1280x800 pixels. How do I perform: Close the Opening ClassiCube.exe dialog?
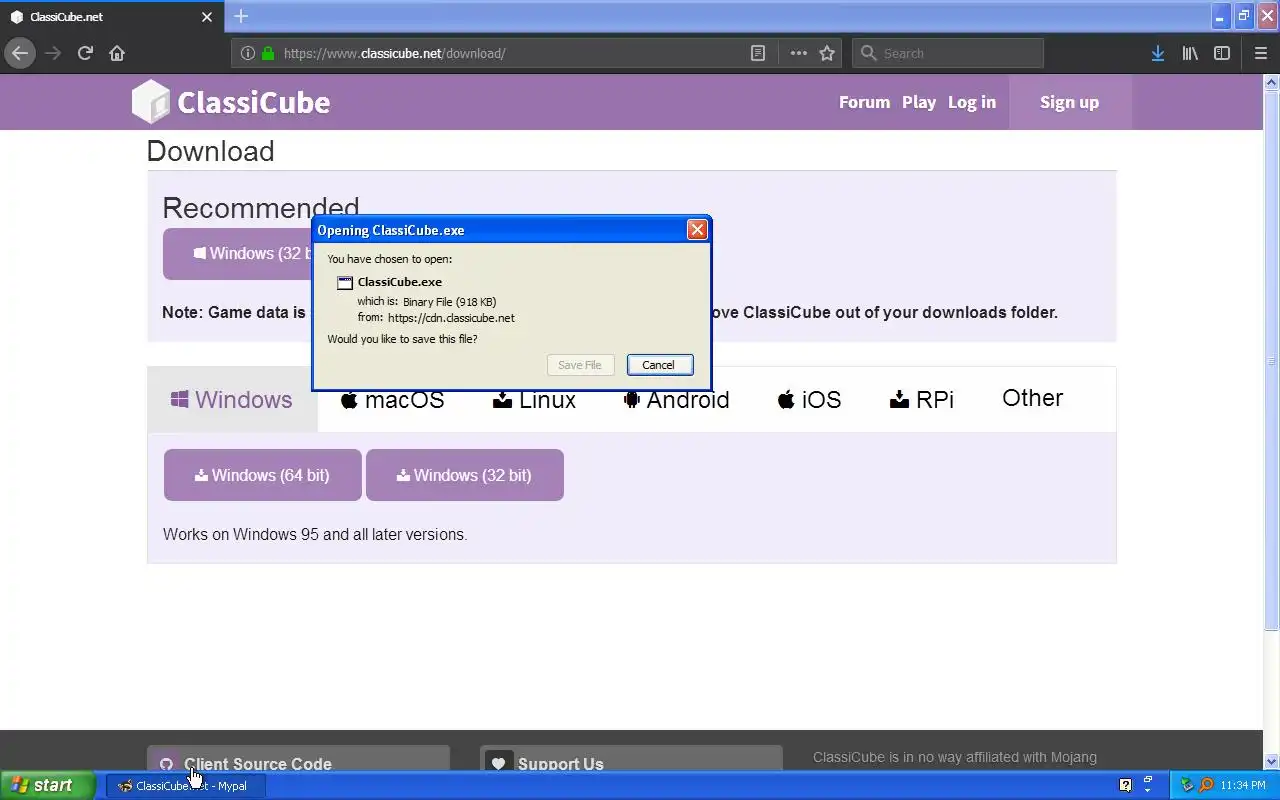(x=697, y=230)
